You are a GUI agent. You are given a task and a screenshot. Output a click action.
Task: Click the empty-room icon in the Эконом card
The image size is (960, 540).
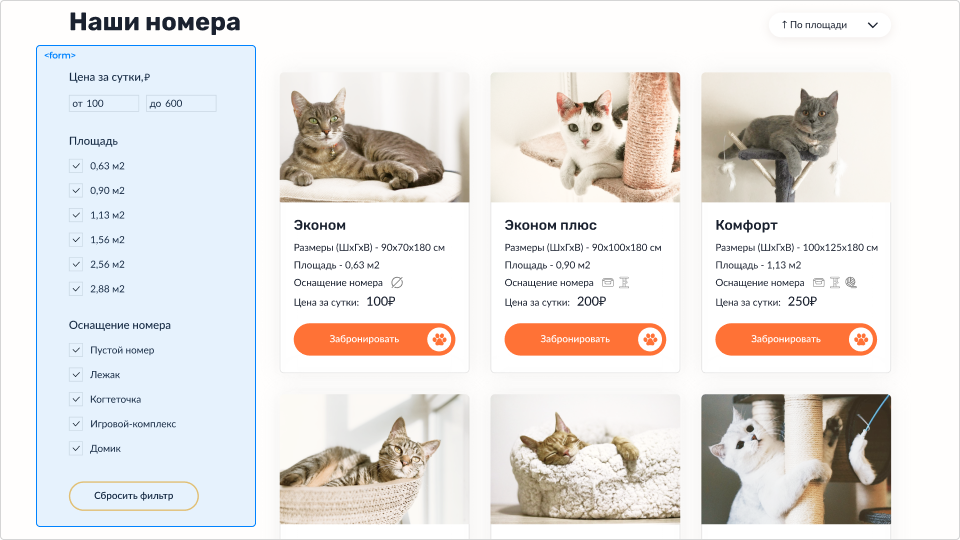click(397, 283)
